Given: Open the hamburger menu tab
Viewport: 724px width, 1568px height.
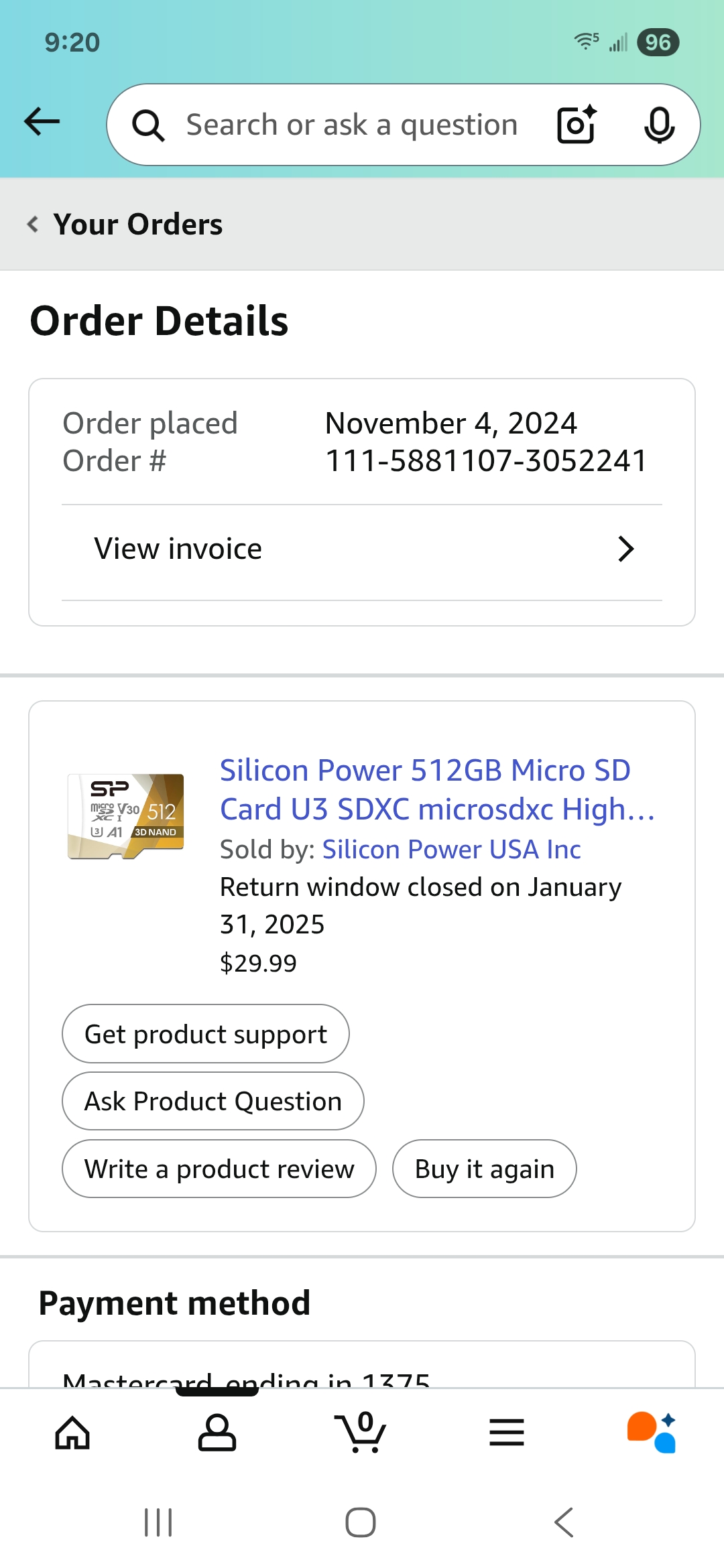Looking at the screenshot, I should pos(507,1433).
